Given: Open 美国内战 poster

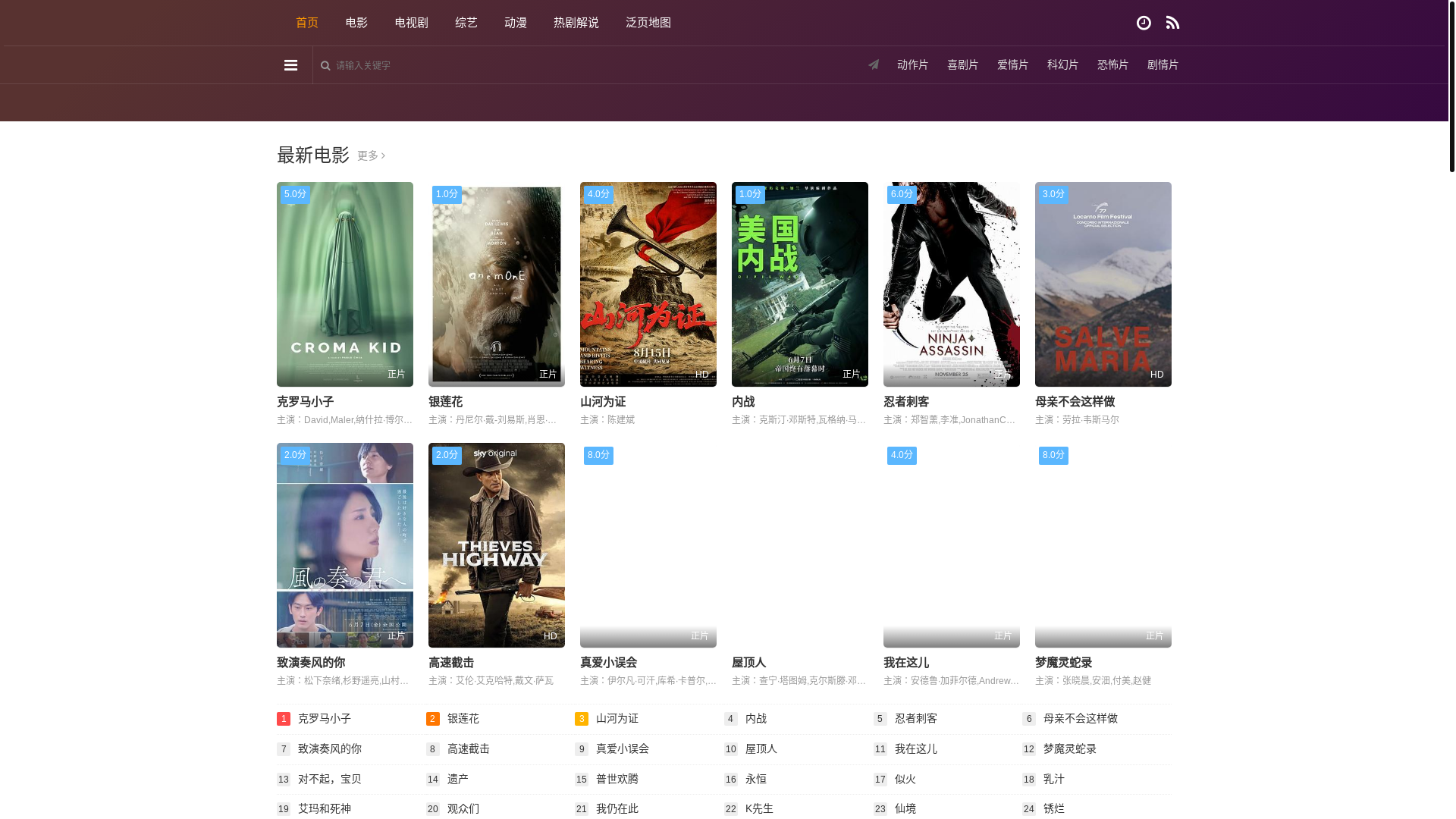Looking at the screenshot, I should point(800,284).
